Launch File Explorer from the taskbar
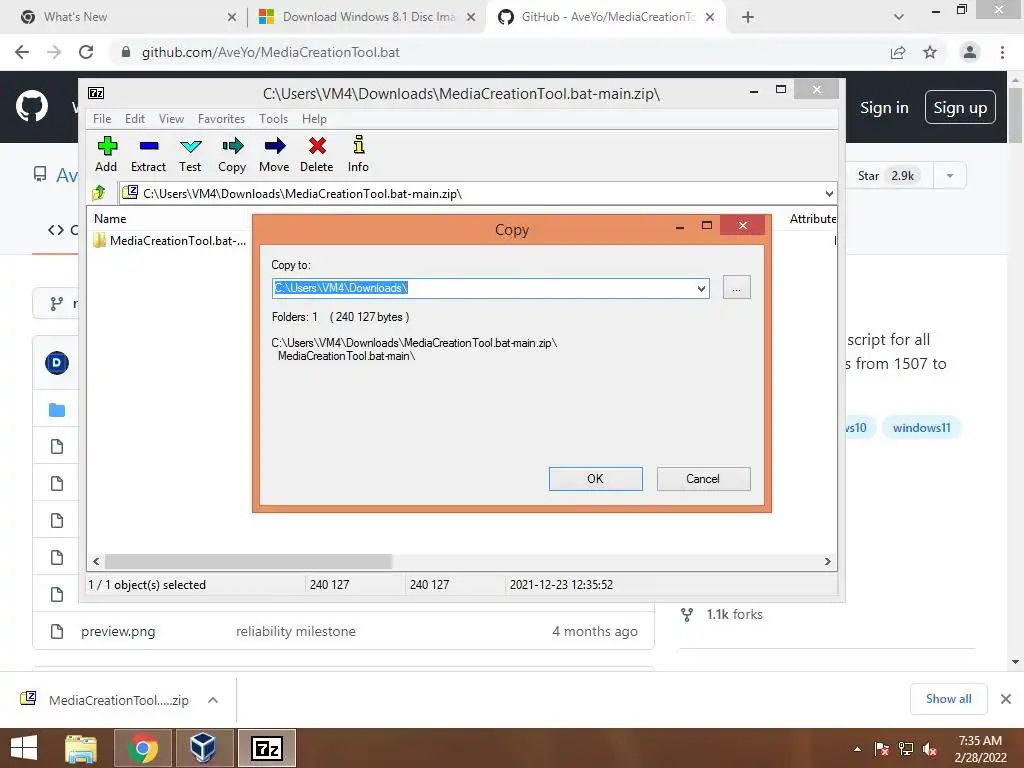This screenshot has width=1024, height=768. pyautogui.click(x=81, y=748)
